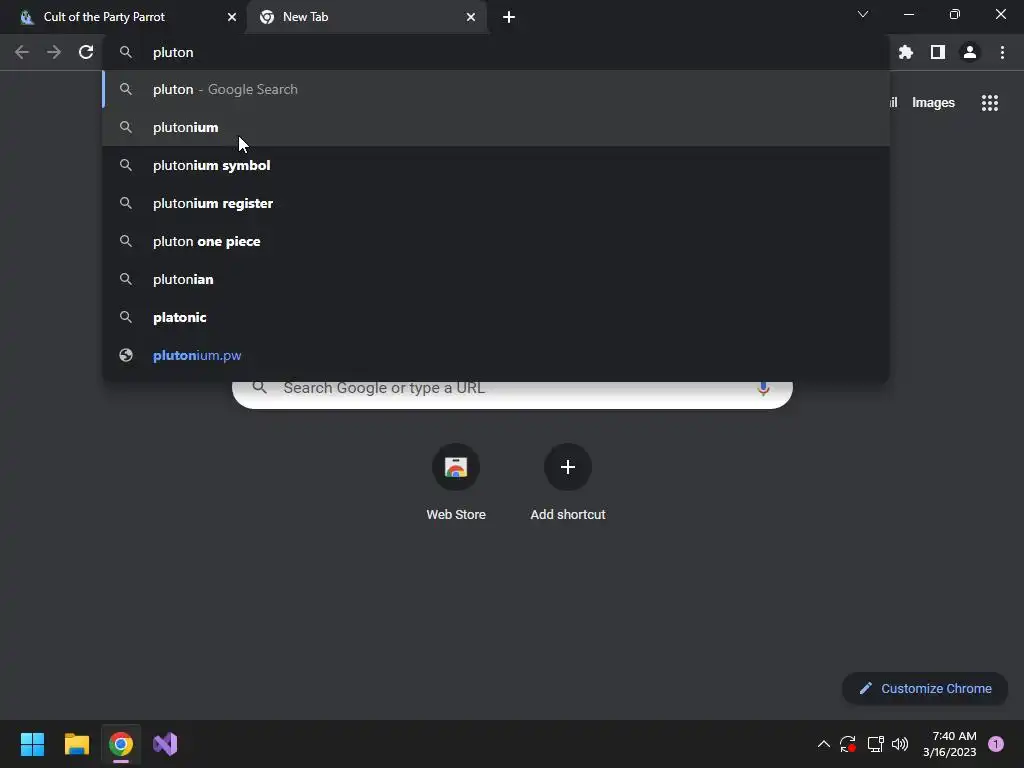Image resolution: width=1024 pixels, height=768 pixels.
Task: Go forward with the forward arrow
Action: tap(54, 52)
